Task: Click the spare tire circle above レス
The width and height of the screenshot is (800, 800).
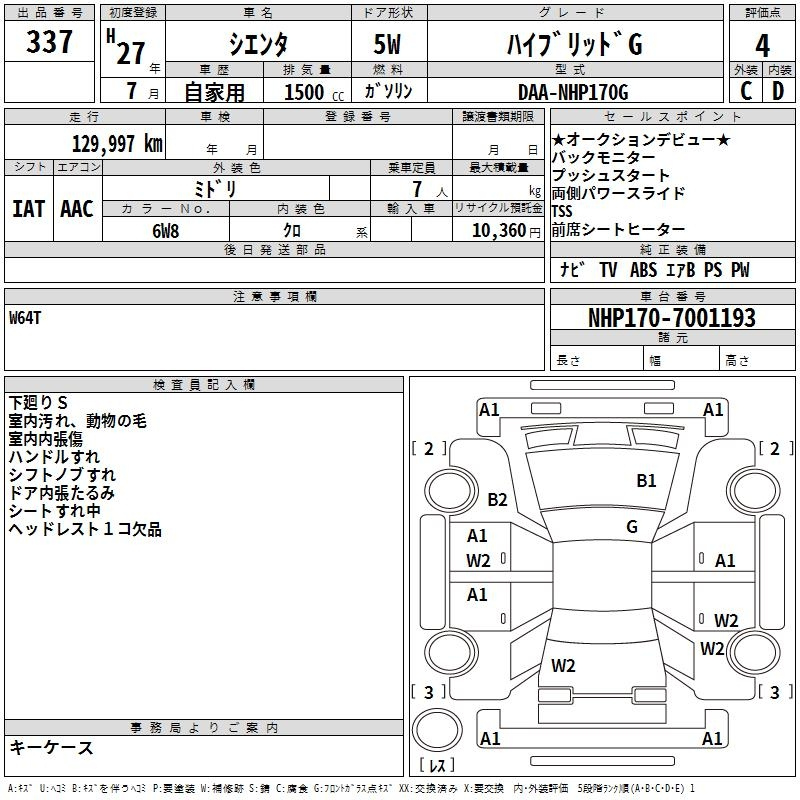Action: [437, 732]
